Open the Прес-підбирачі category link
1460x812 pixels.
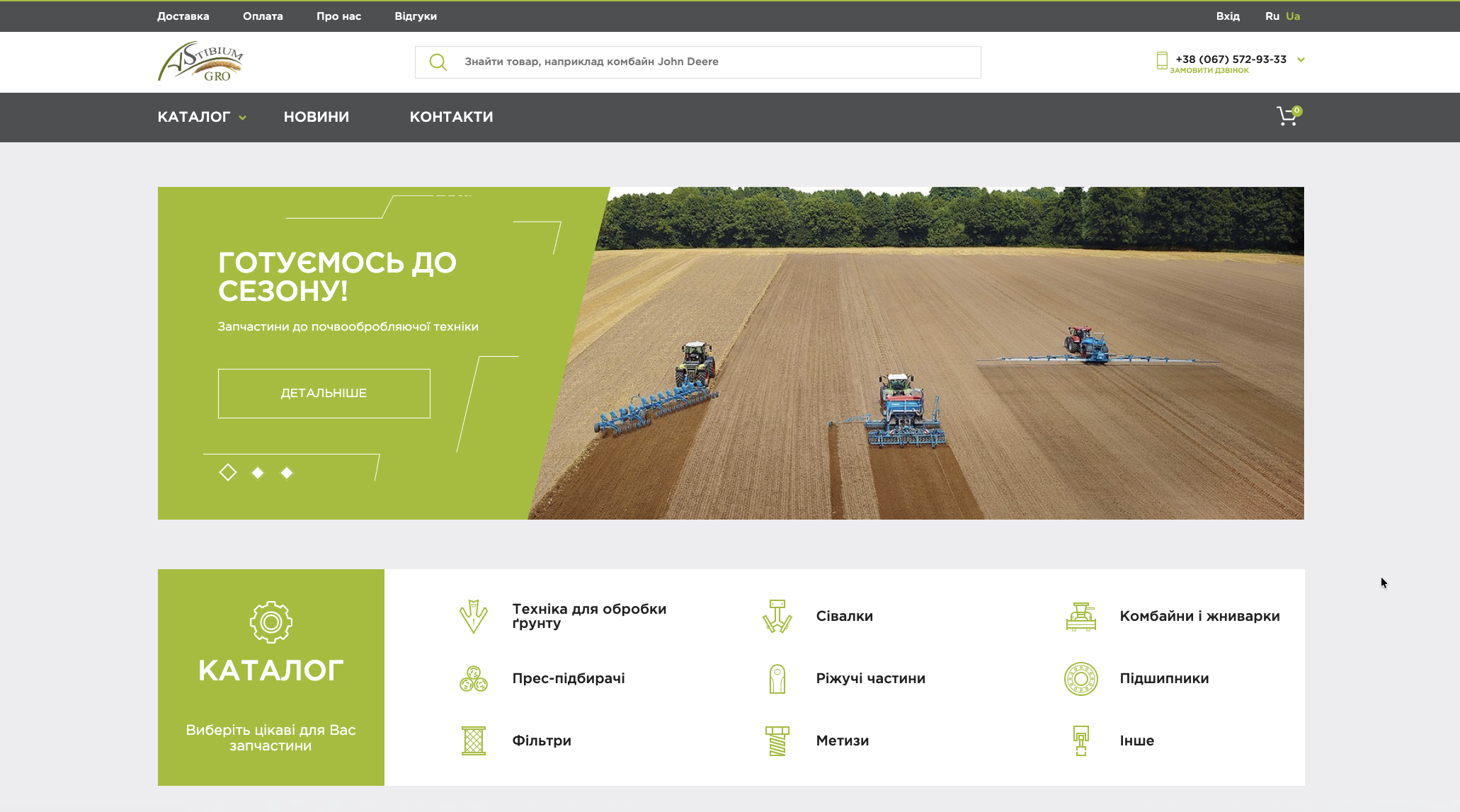pyautogui.click(x=568, y=679)
